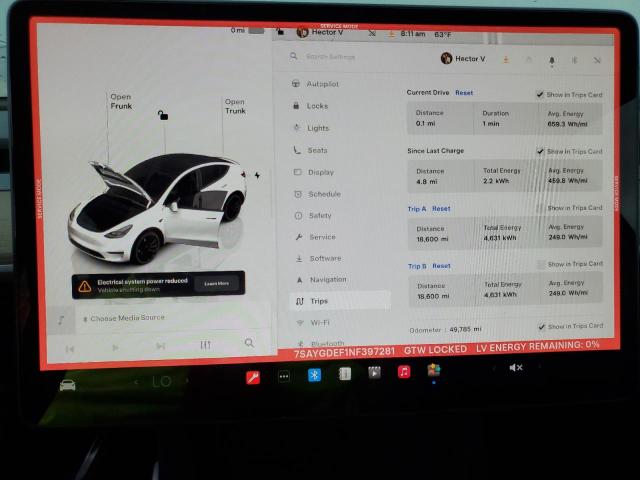
Task: Toggle Trip B Show in Trips Card
Action: (541, 264)
